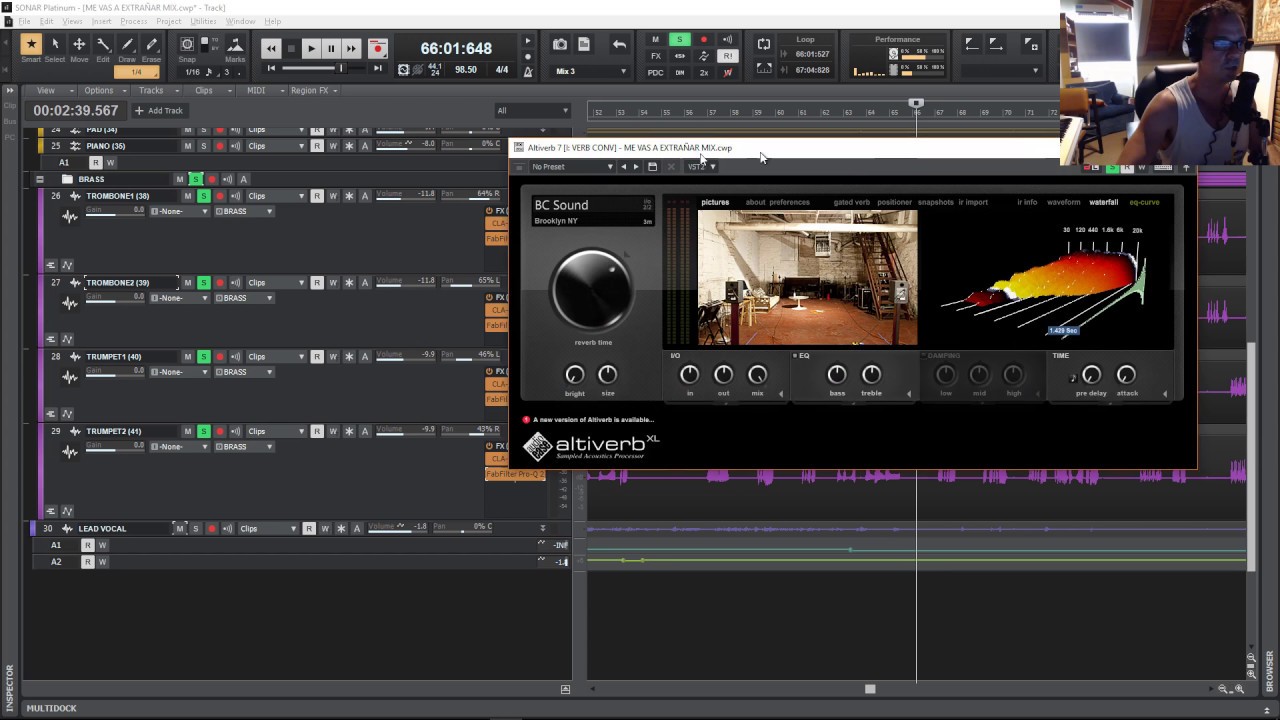The width and height of the screenshot is (1280, 720).
Task: Set loop points to selection
Action: click(764, 68)
